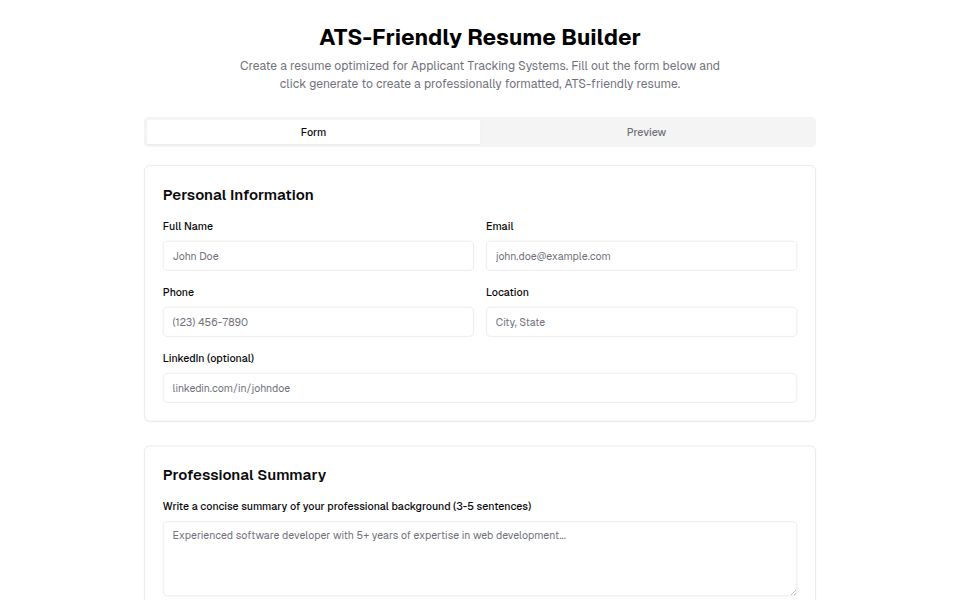
Task: Click the Personal Information card background
Action: [480, 420]
